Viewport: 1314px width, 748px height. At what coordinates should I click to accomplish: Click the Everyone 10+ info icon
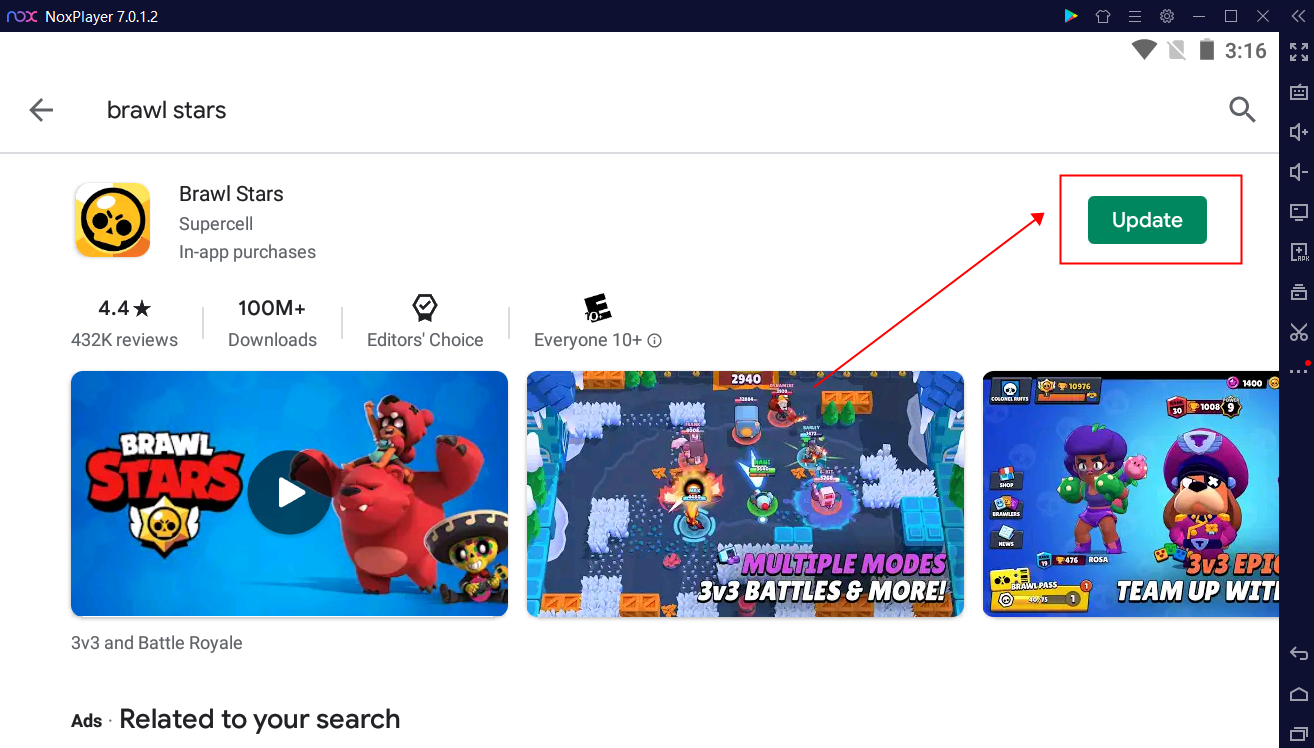pyautogui.click(x=655, y=340)
